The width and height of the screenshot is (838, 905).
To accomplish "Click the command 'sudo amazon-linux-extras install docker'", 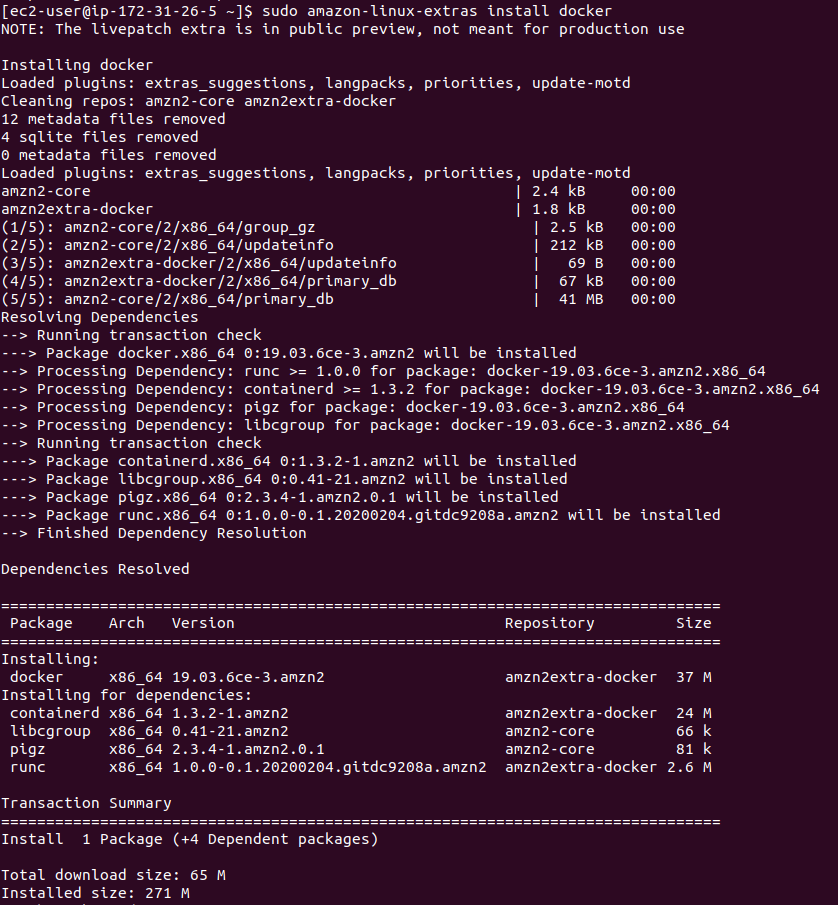I will [x=437, y=11].
